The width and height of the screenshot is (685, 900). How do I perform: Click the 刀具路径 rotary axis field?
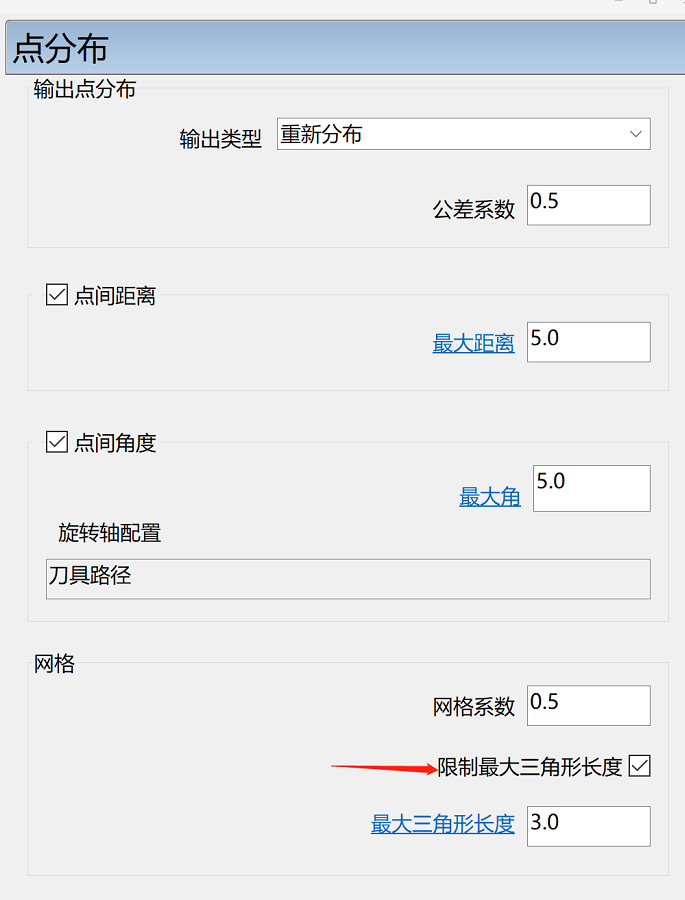348,579
